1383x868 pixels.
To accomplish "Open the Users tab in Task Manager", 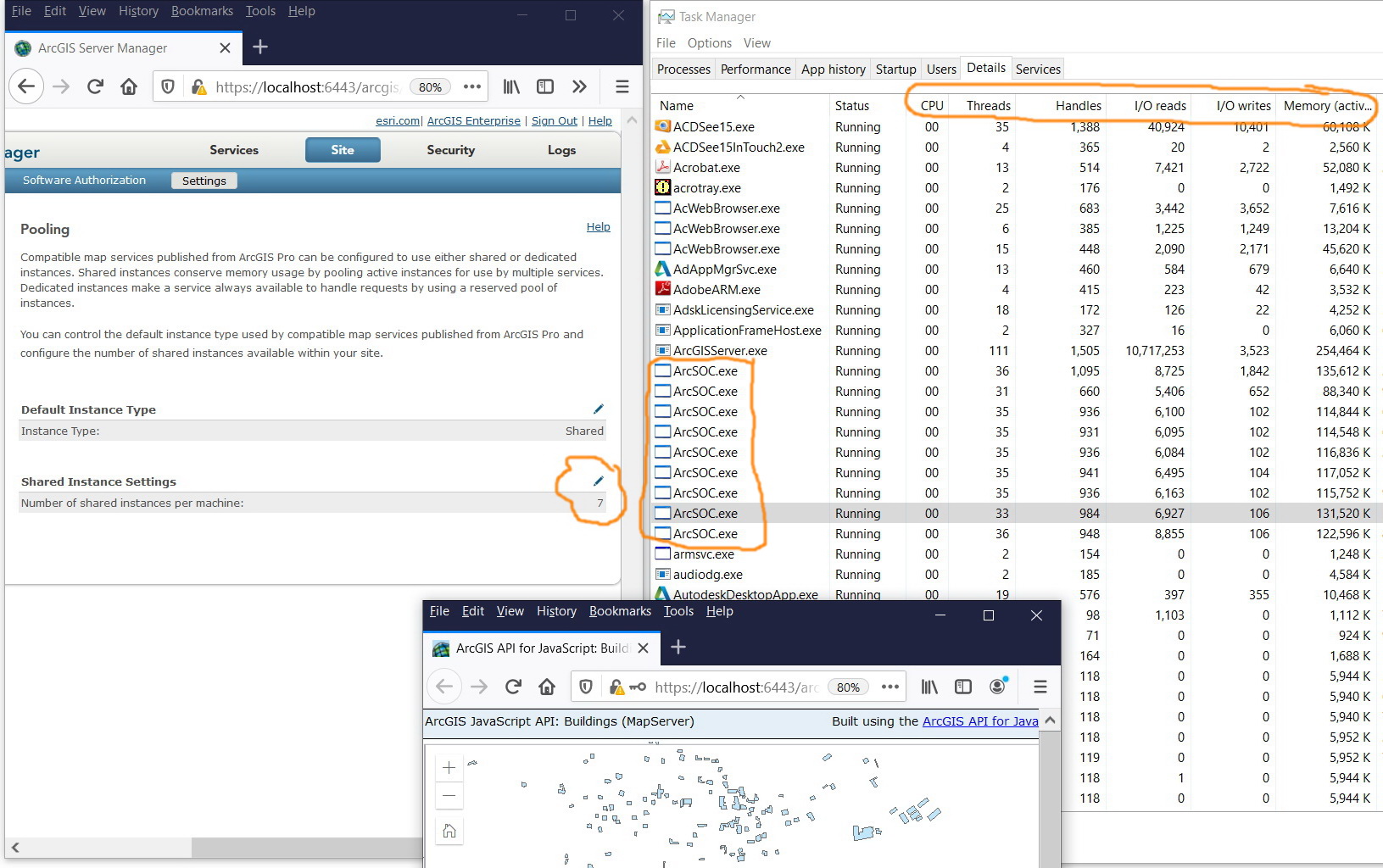I will (941, 70).
